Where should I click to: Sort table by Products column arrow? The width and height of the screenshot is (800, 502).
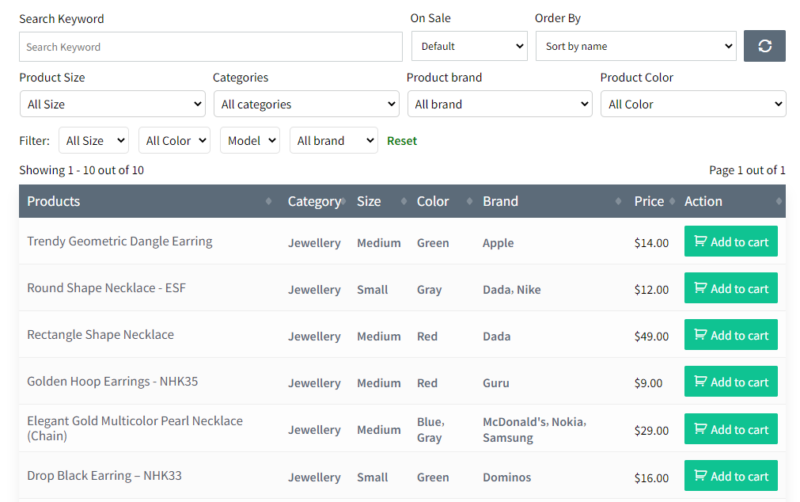click(x=268, y=201)
